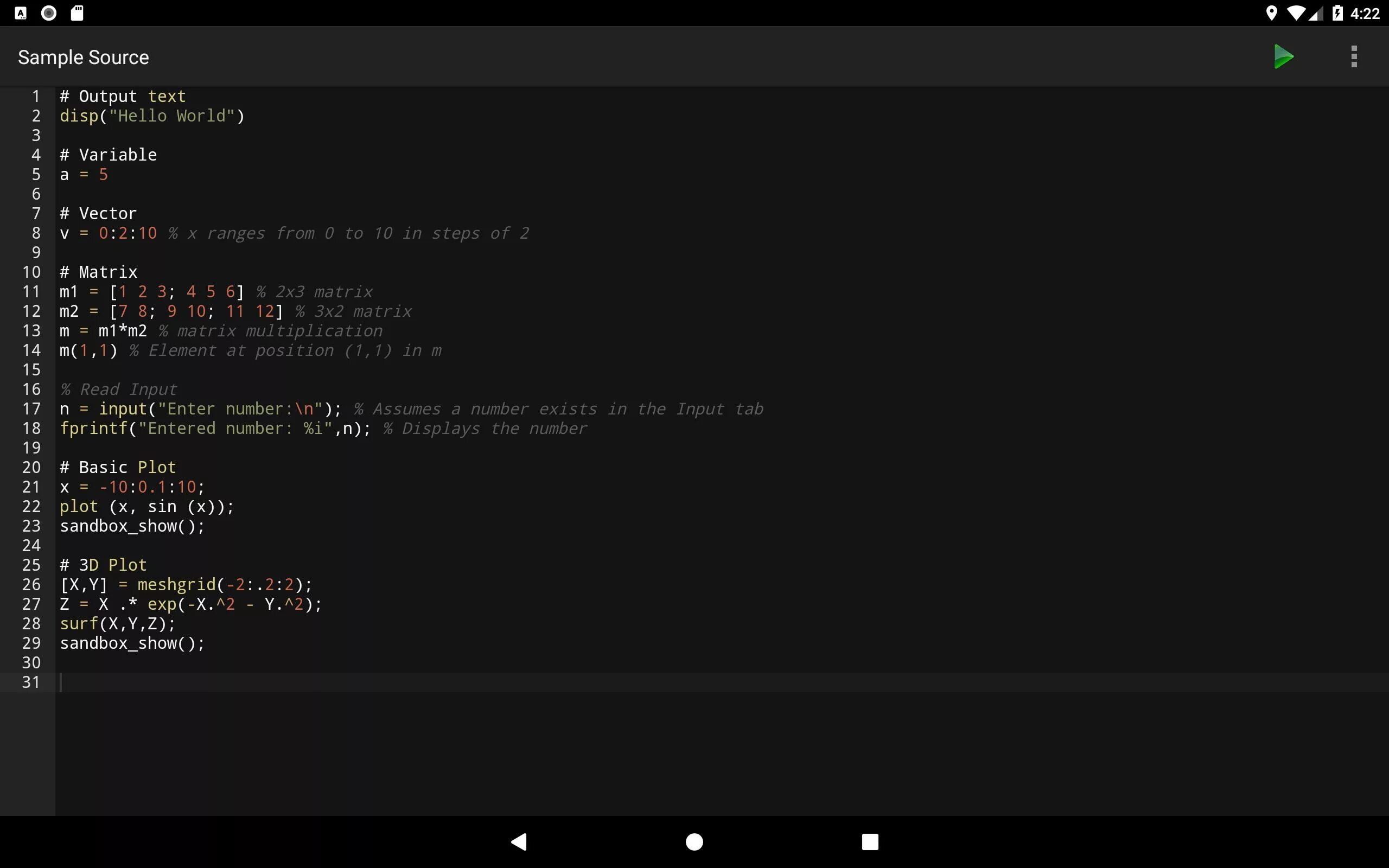Image resolution: width=1389 pixels, height=868 pixels.
Task: Click the fprintf("Entered number: %i") line
Action: pyautogui.click(x=215, y=428)
